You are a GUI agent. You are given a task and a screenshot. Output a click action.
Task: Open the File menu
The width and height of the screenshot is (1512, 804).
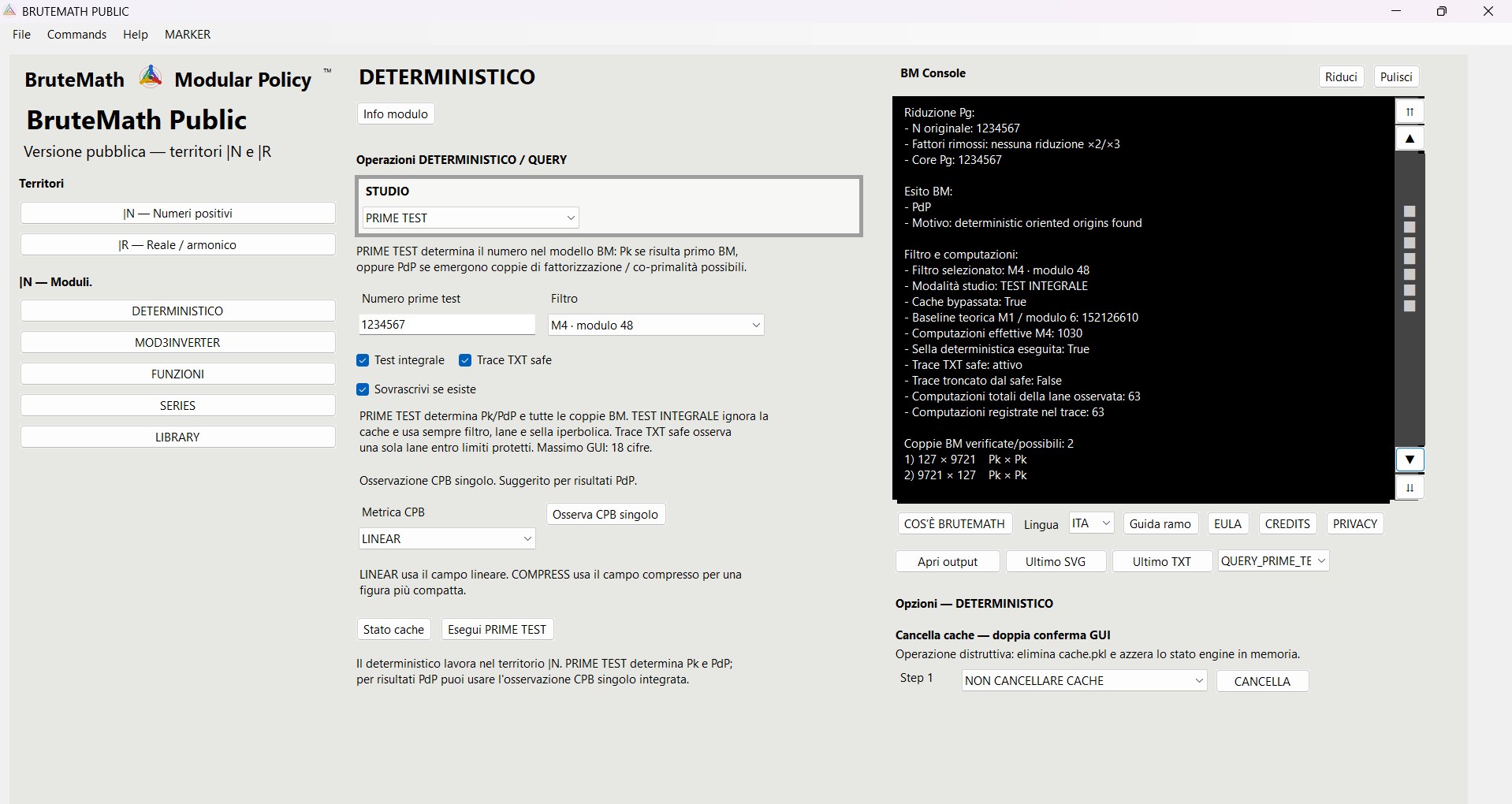(22, 35)
